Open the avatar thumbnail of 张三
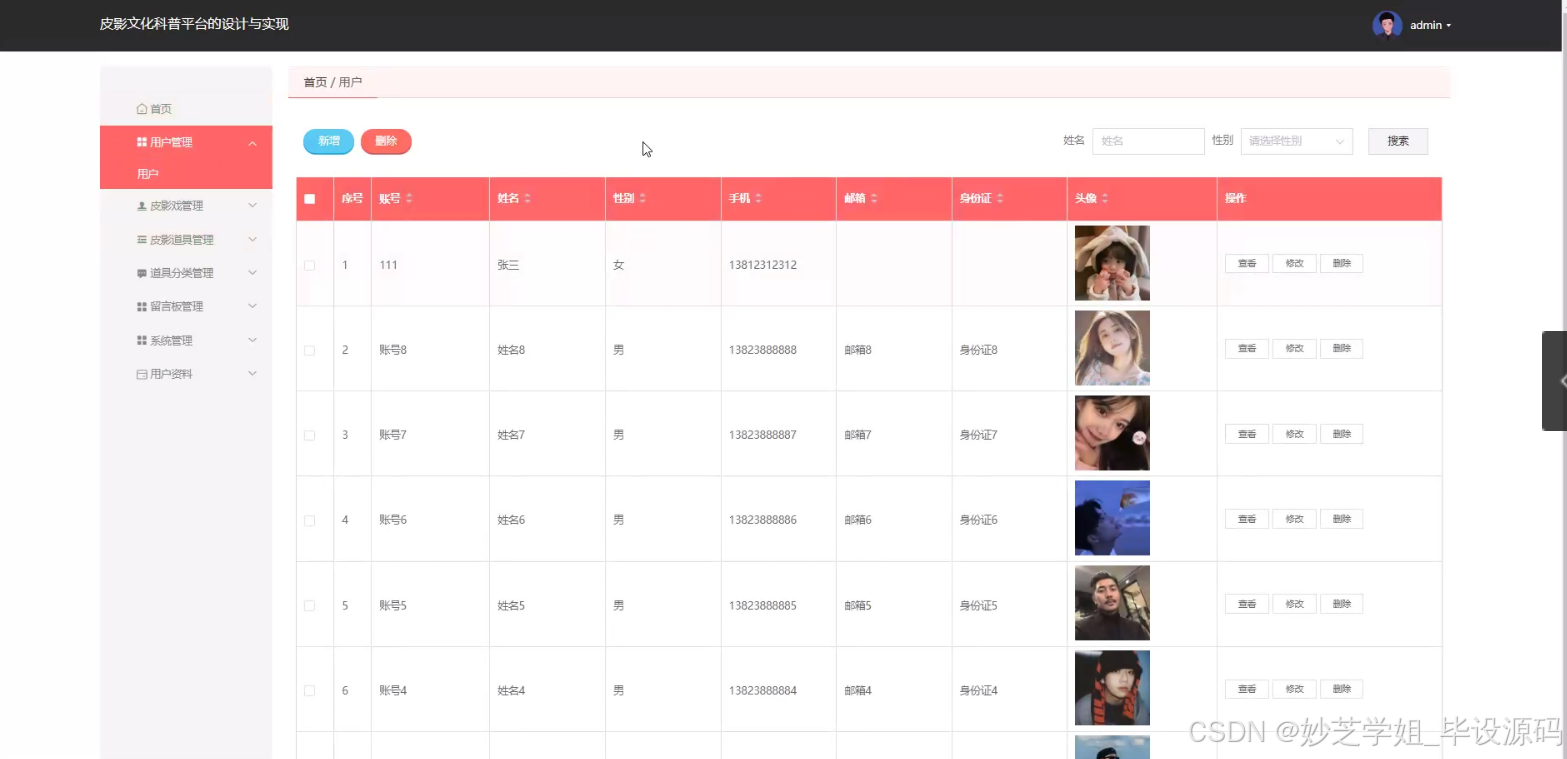Viewport: 1567px width, 759px height. (1112, 263)
